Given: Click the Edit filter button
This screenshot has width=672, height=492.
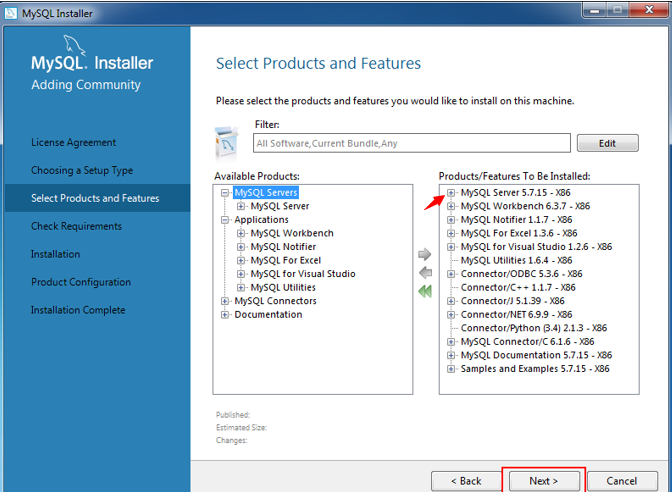Looking at the screenshot, I should pos(607,143).
